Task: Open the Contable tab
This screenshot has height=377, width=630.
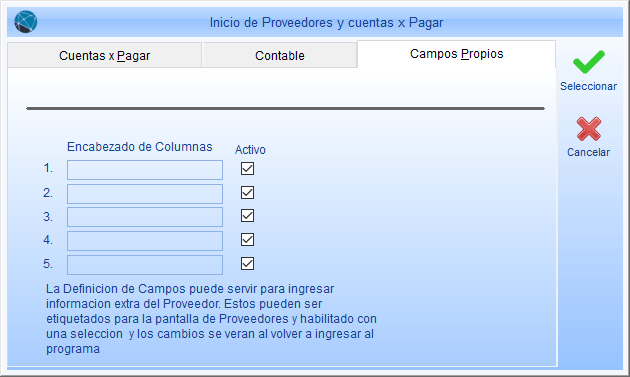Action: tap(280, 55)
